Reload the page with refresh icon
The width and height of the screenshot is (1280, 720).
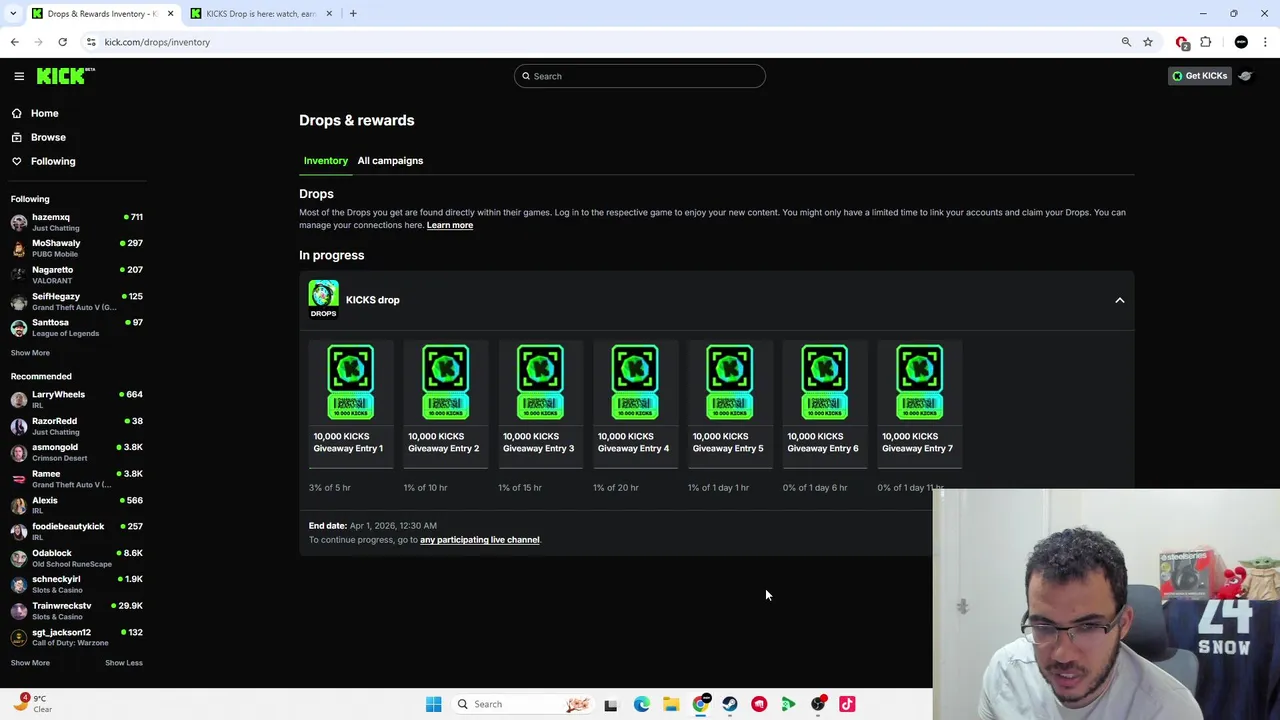62,42
